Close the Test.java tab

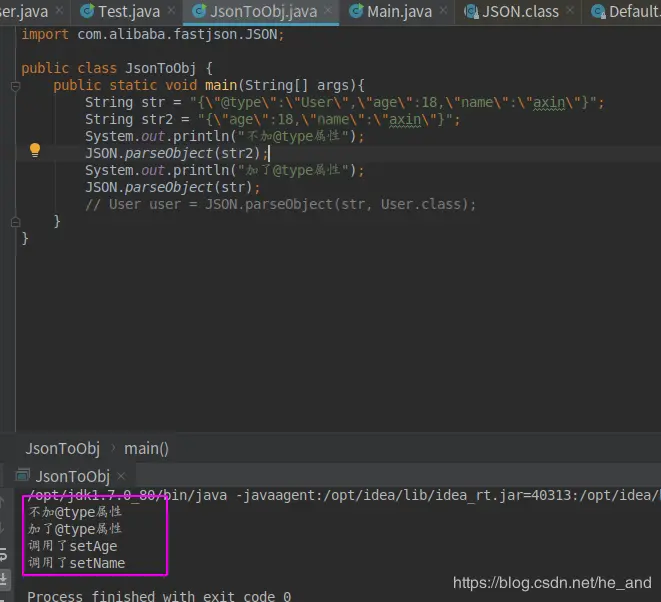[171, 11]
